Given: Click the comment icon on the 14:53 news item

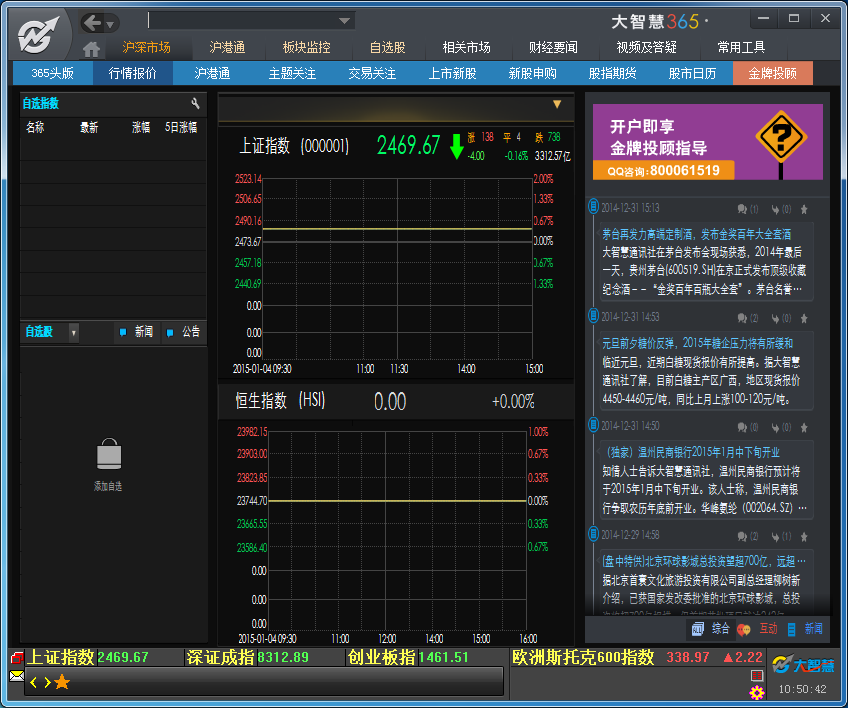Looking at the screenshot, I should [743, 318].
